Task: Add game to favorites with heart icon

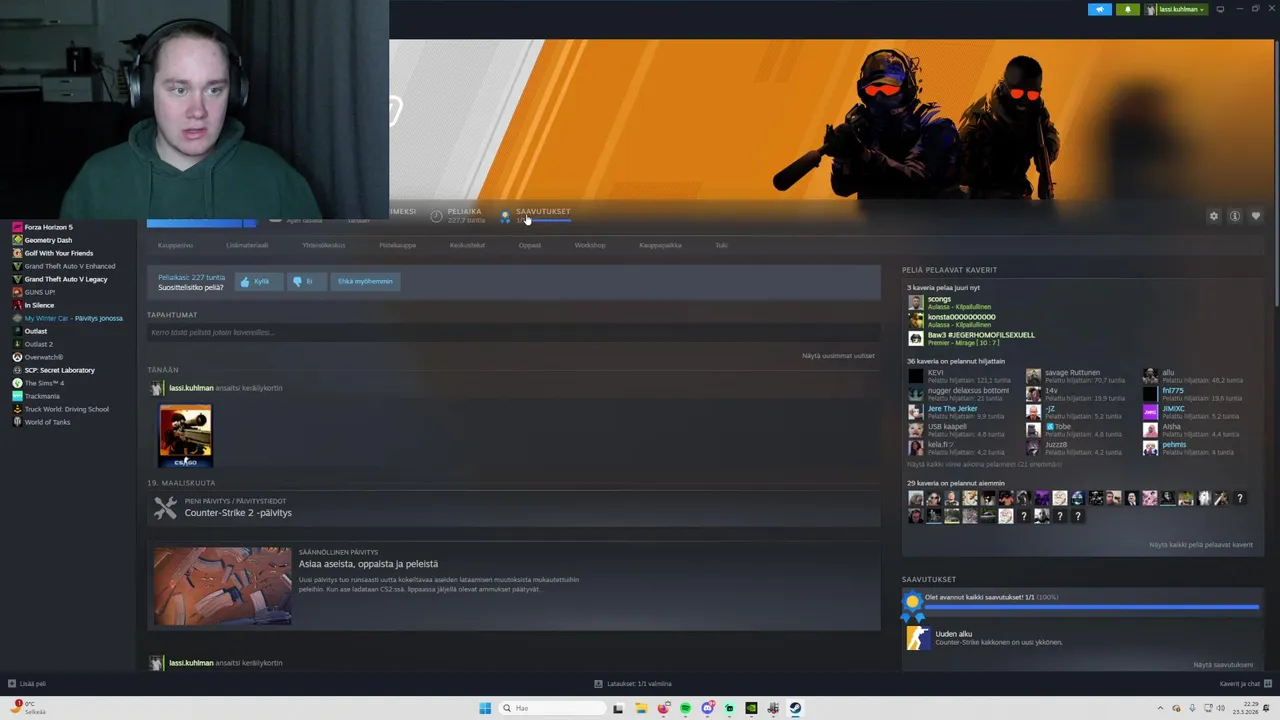Action: pyautogui.click(x=1256, y=216)
